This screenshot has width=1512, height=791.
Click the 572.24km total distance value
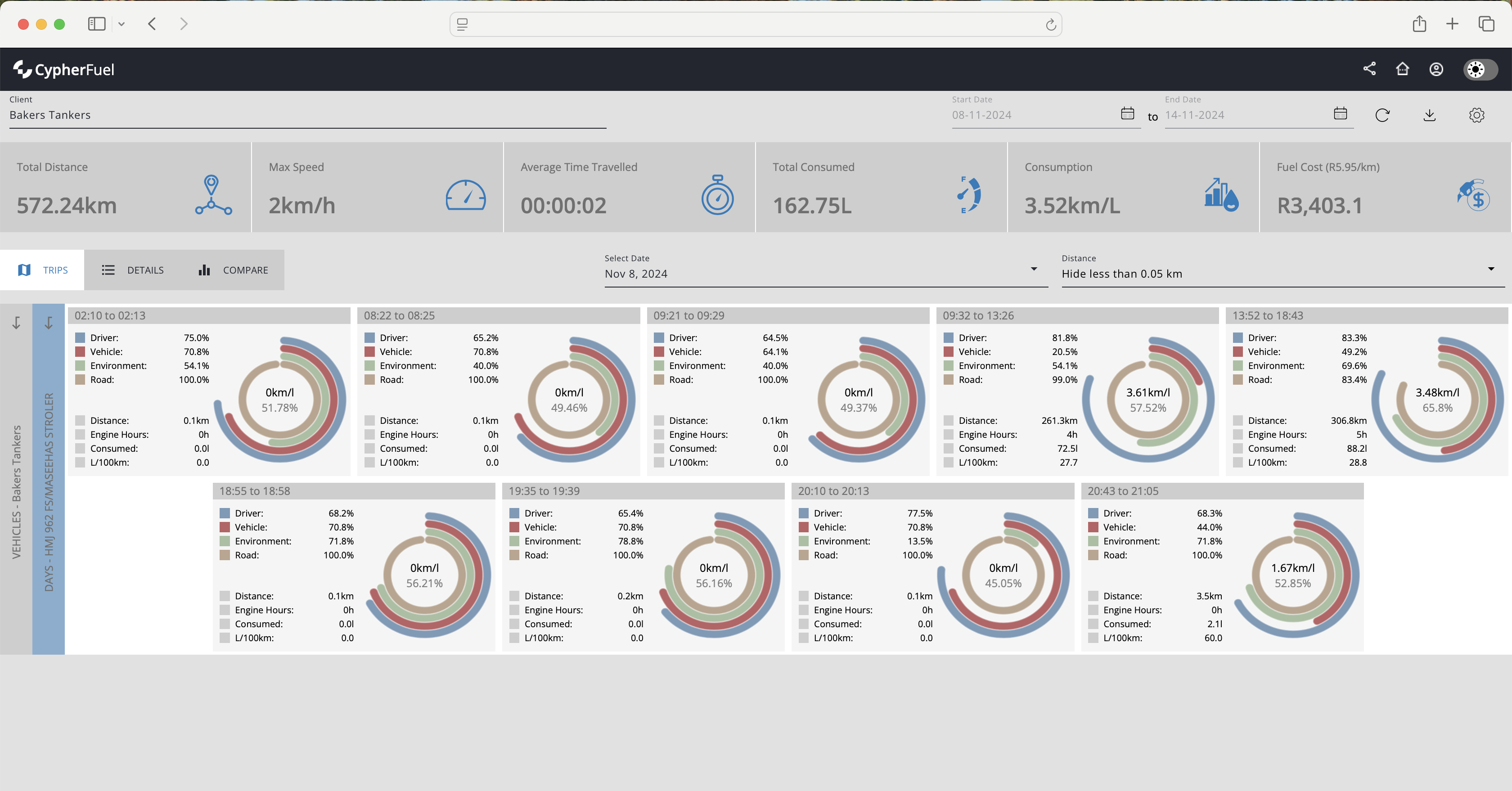tap(67, 206)
